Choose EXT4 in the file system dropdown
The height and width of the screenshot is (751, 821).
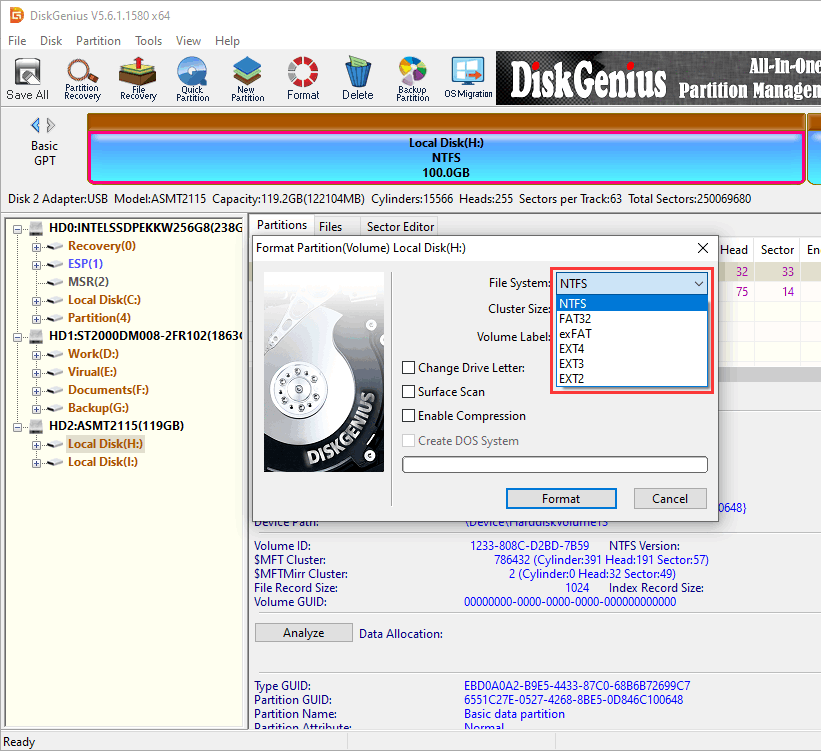573,349
